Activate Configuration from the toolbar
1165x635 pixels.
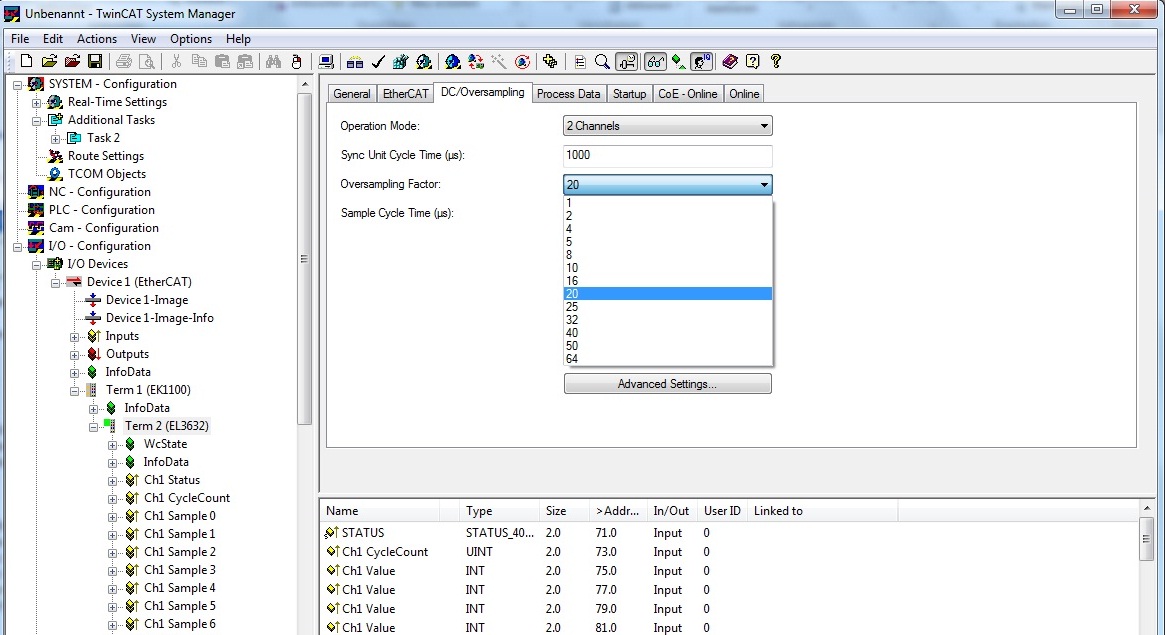click(399, 62)
